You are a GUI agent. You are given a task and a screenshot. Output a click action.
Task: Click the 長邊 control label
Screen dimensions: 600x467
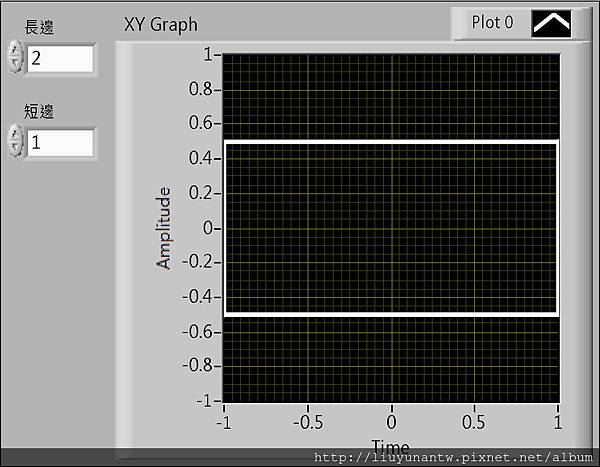pos(39,27)
